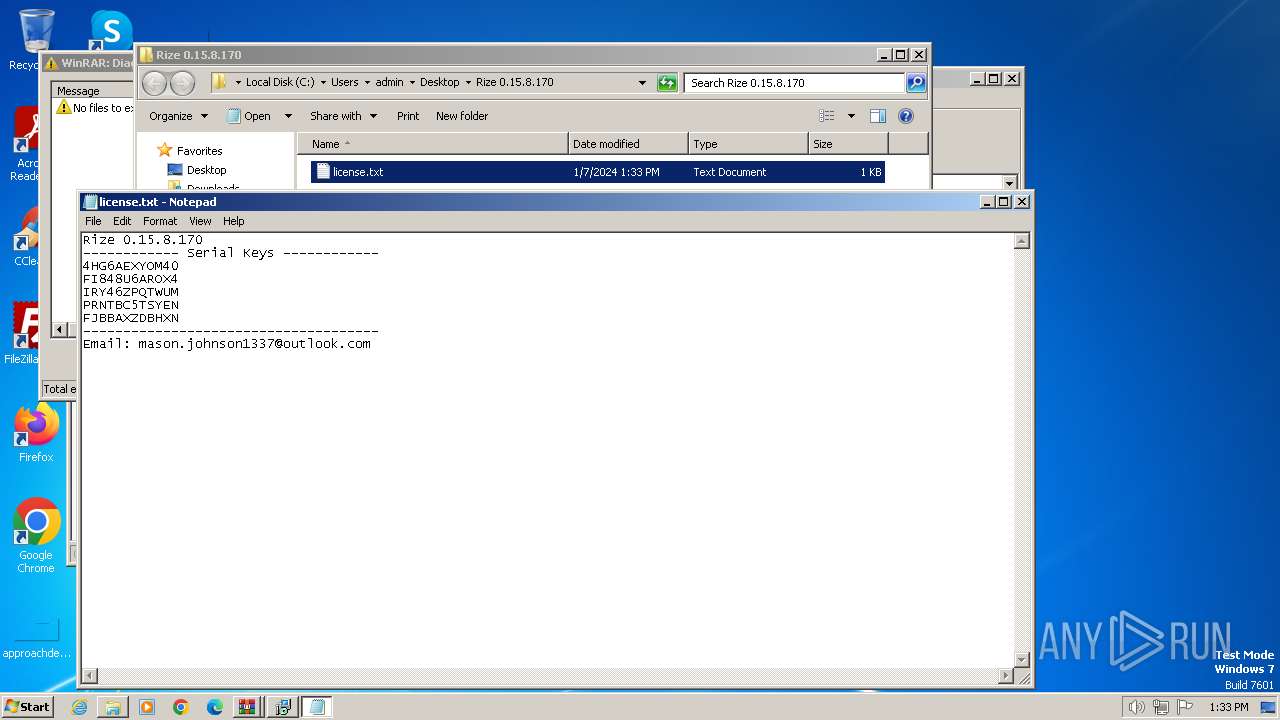The width and height of the screenshot is (1280, 720).
Task: Sort by Type column header
Action: (748, 144)
